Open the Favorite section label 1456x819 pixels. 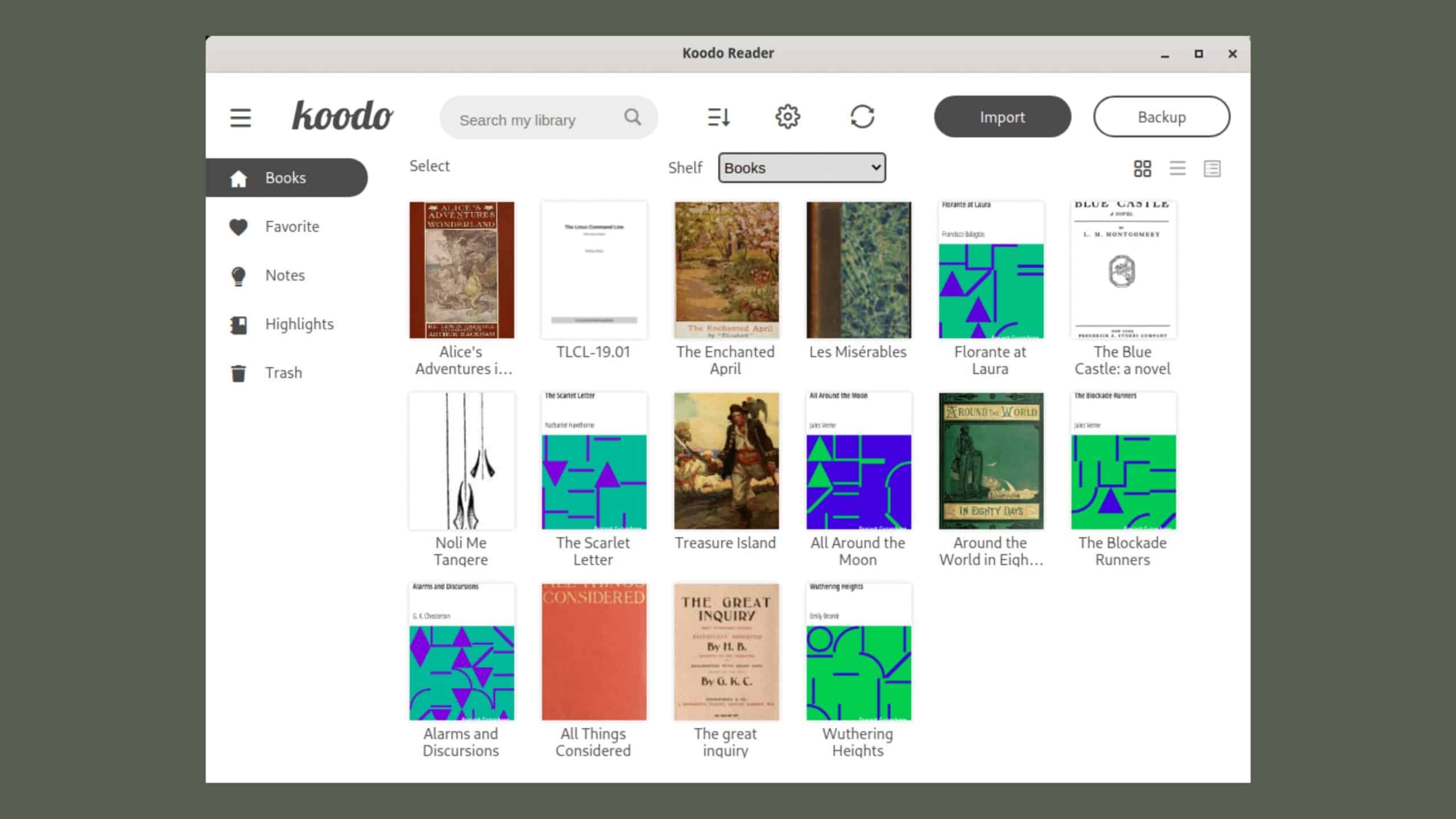coord(292,226)
